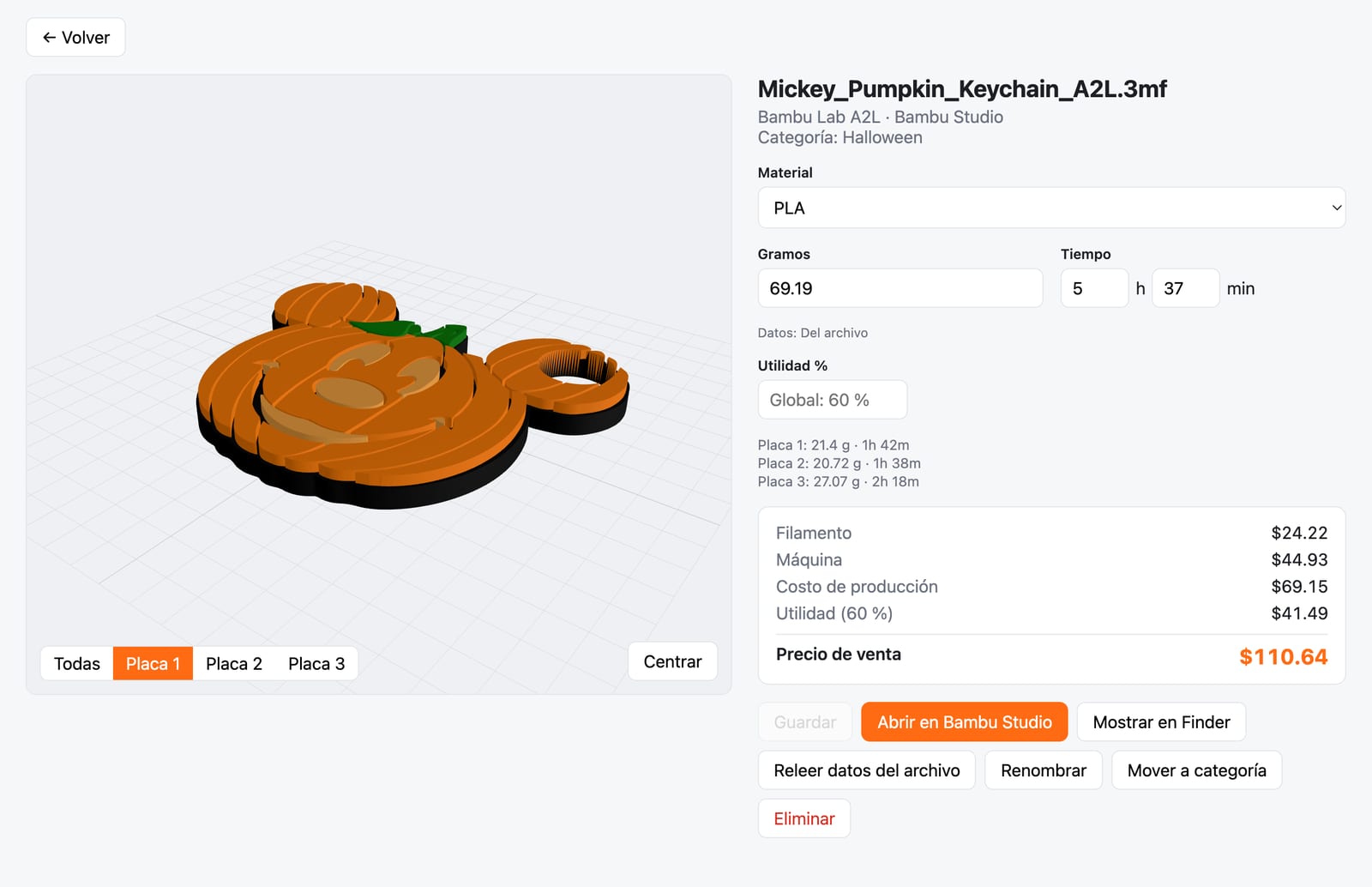Click the 'Bambu Lab A2L · Bambu Studio' subtitle
Viewport: 1372px width, 887px height.
(x=880, y=117)
